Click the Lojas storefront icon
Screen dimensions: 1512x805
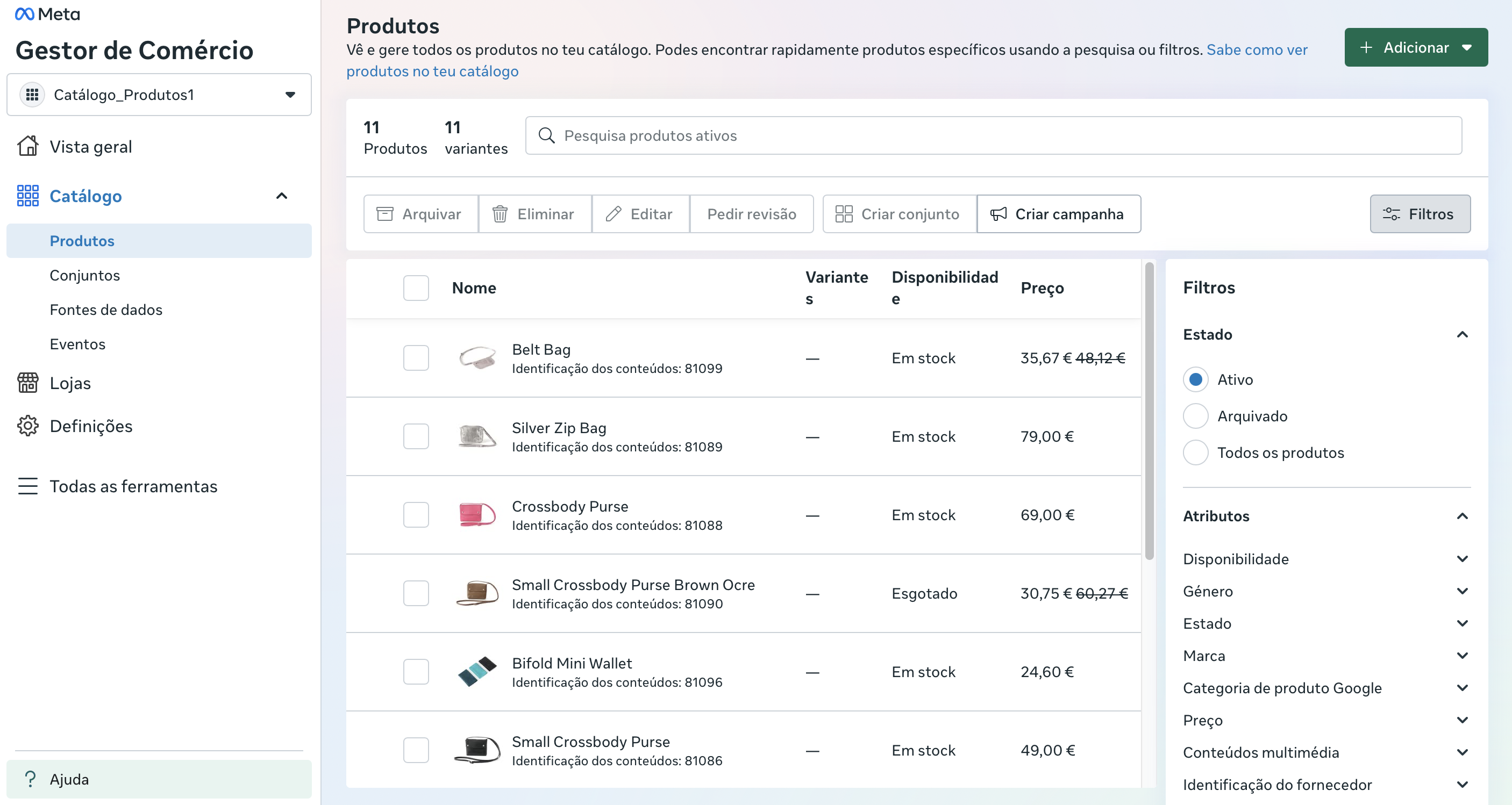pos(27,383)
